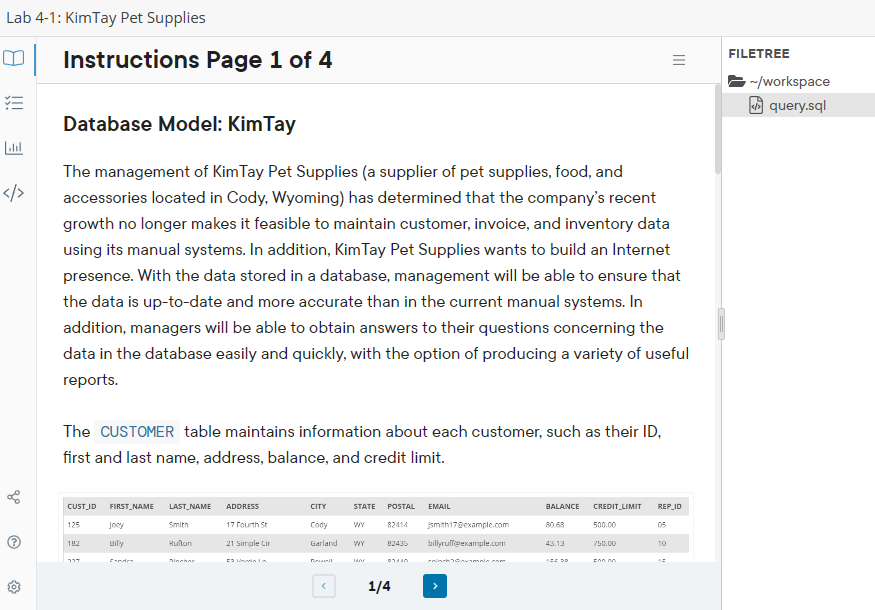Click the FILETREE heading
875x610 pixels.
click(758, 54)
